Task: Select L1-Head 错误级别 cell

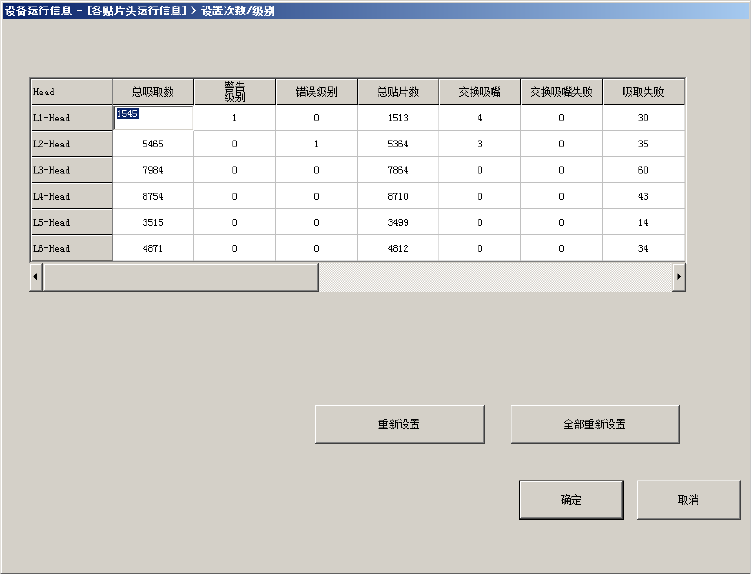Action: point(317,118)
